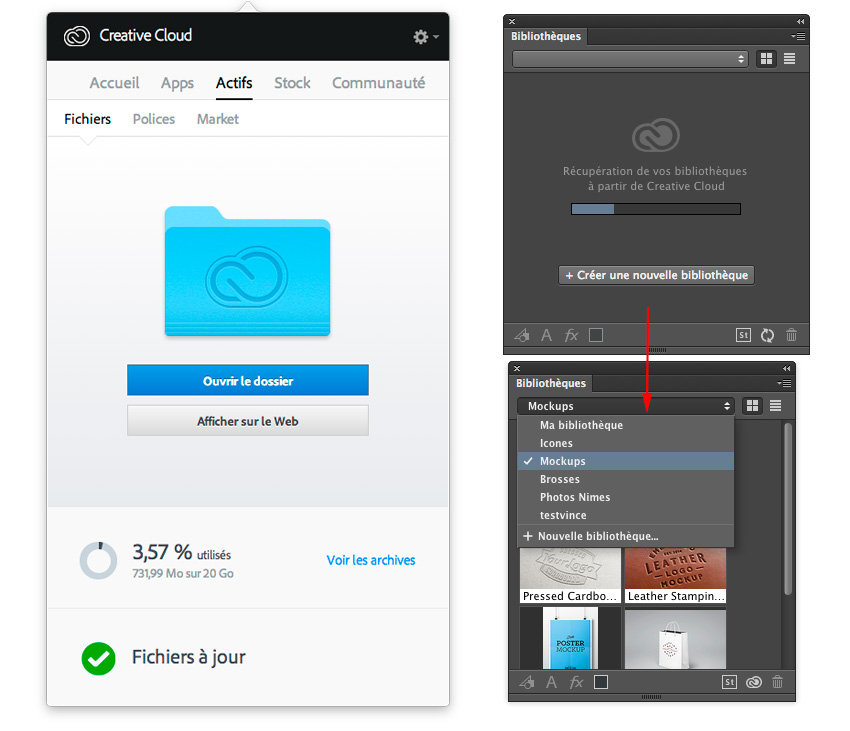Select the Poster Mockup thumbnail
The height and width of the screenshot is (731, 850).
click(x=570, y=638)
